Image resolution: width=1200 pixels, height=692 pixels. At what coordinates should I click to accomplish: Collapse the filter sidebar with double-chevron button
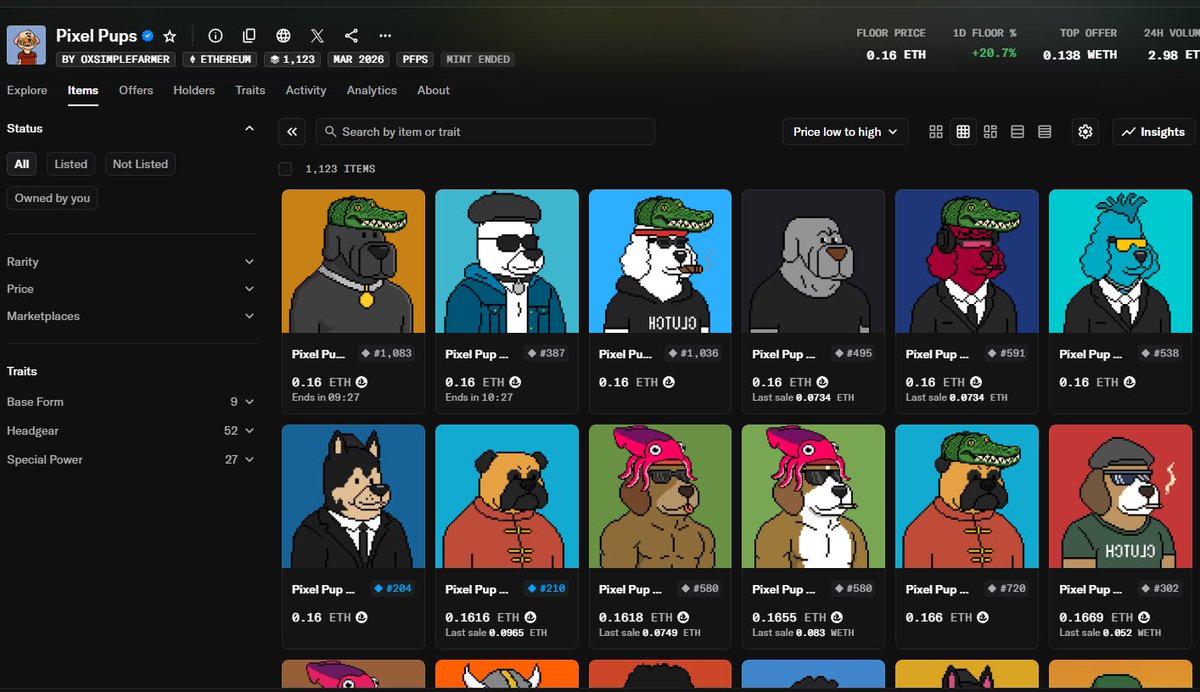pyautogui.click(x=292, y=131)
